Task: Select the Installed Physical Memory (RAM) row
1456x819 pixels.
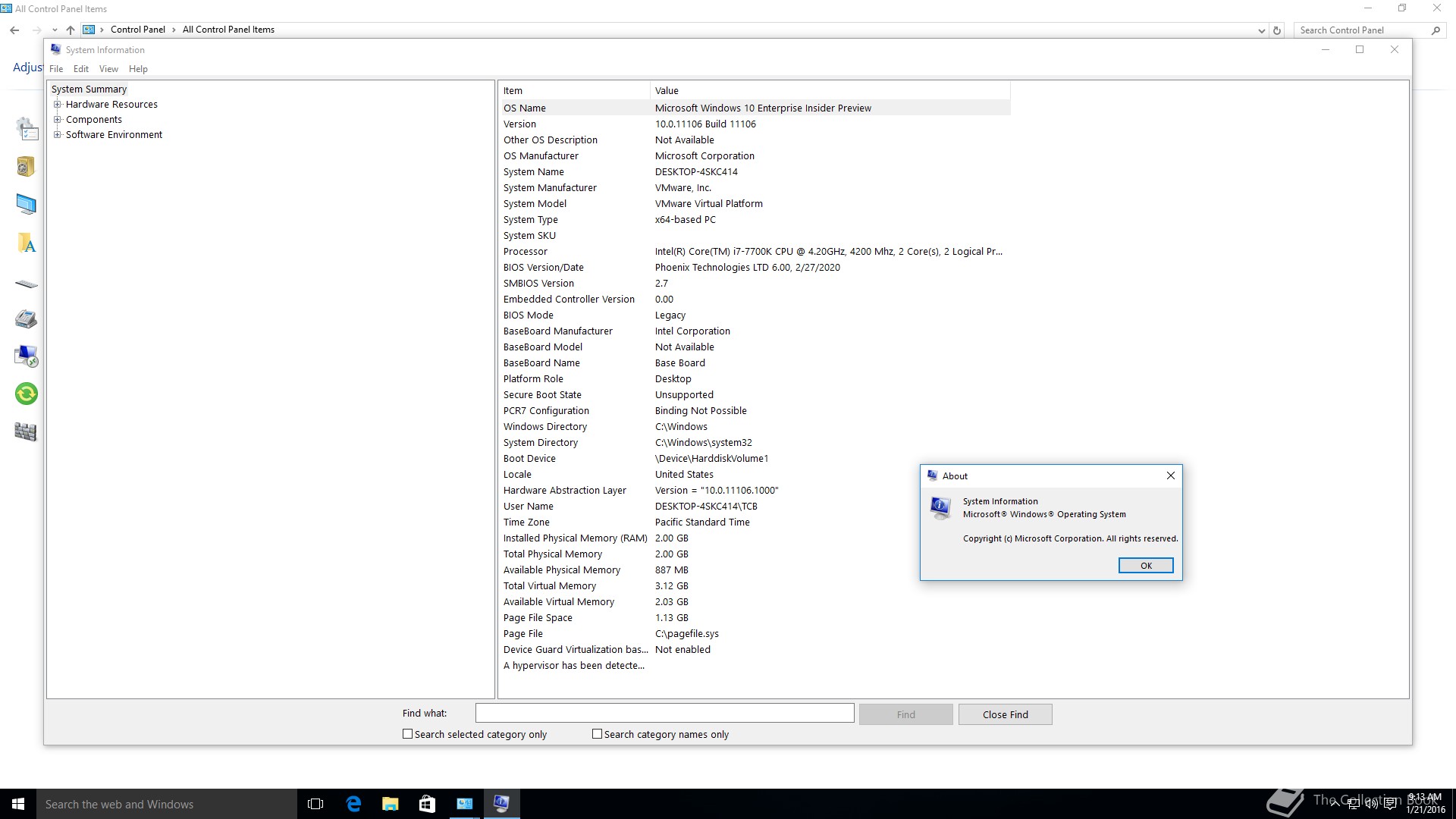Action: tap(755, 538)
